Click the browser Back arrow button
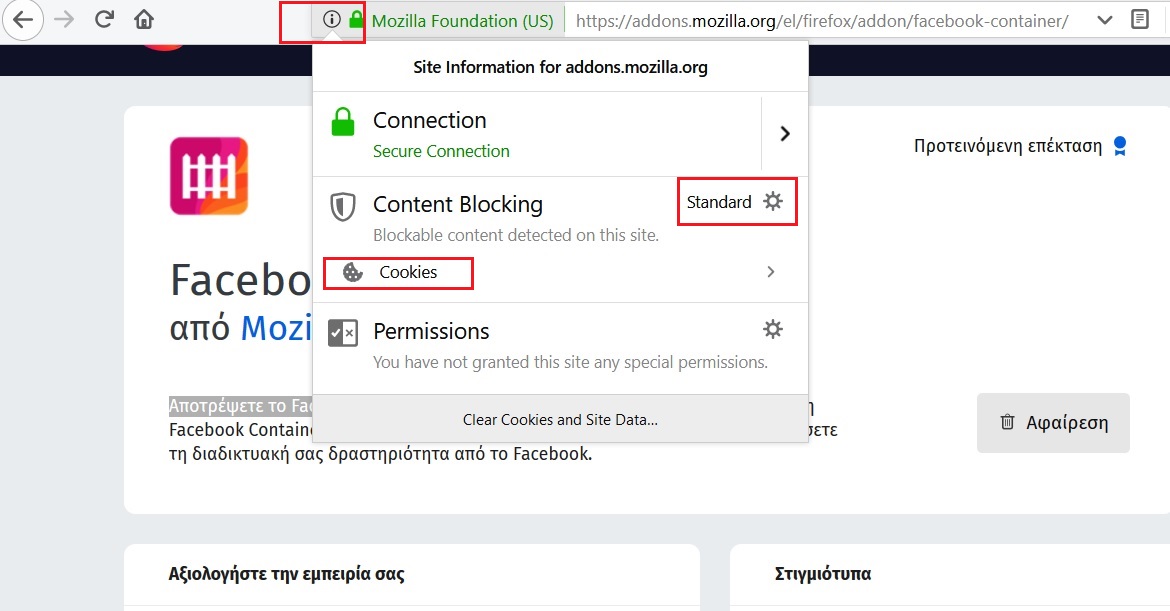The image size is (1170, 611). tap(23, 19)
